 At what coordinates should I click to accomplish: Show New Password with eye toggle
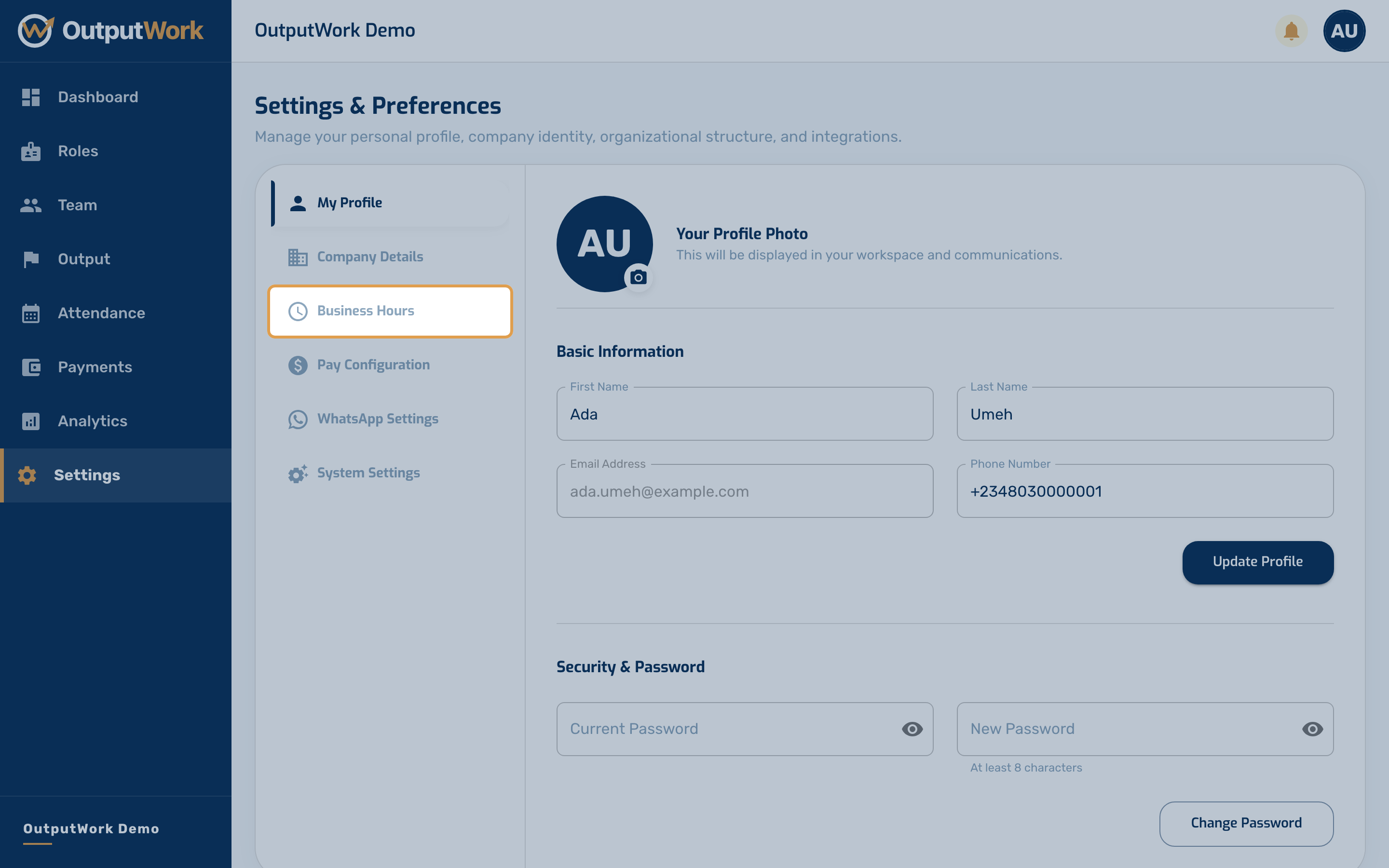[x=1312, y=729]
